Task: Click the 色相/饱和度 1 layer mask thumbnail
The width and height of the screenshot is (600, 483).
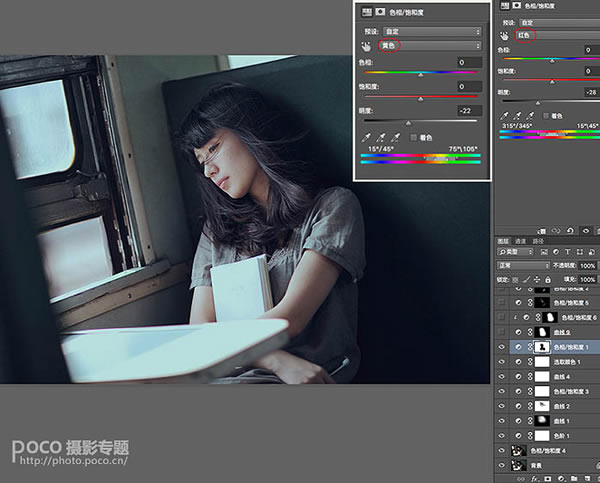Action: coord(542,347)
